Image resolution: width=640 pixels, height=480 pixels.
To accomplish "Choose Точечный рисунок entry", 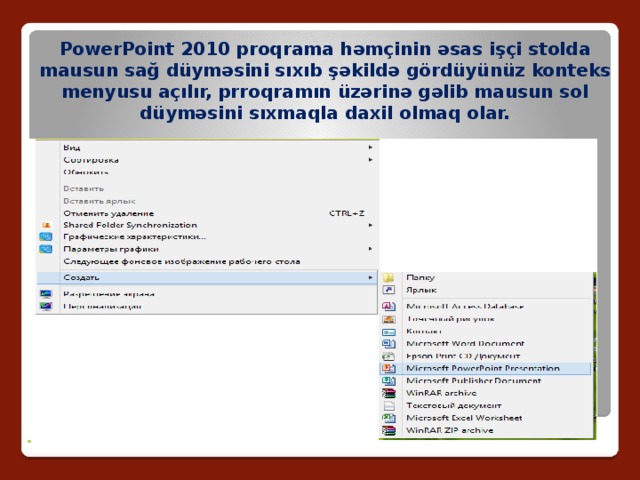I will point(486,319).
